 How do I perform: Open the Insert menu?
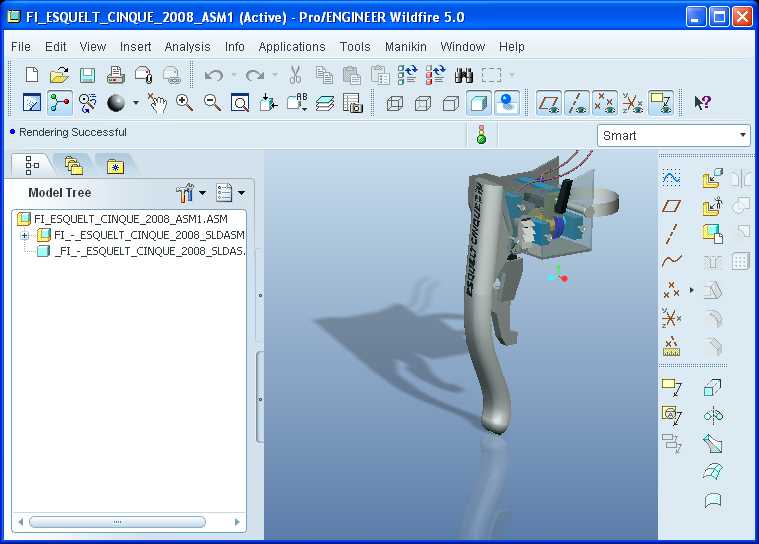click(136, 46)
